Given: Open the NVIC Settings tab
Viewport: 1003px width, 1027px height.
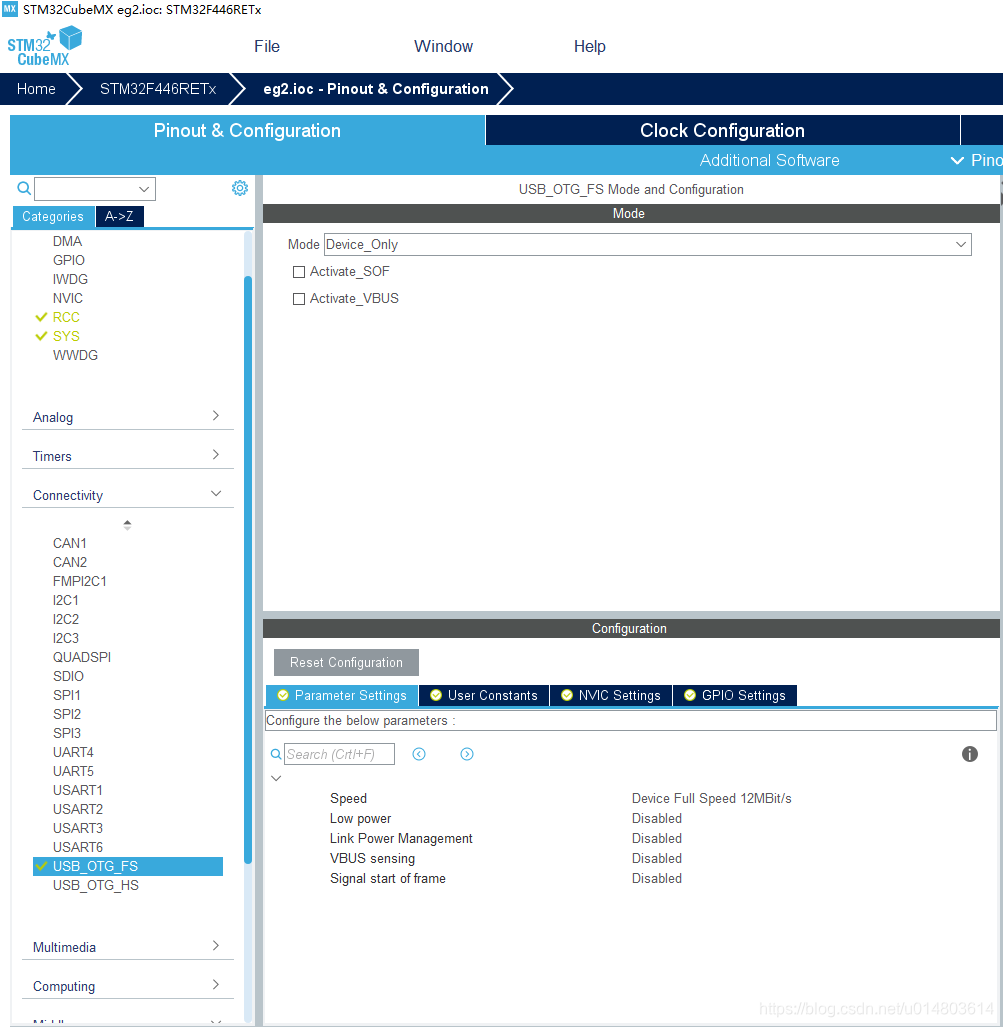Looking at the screenshot, I should [611, 695].
